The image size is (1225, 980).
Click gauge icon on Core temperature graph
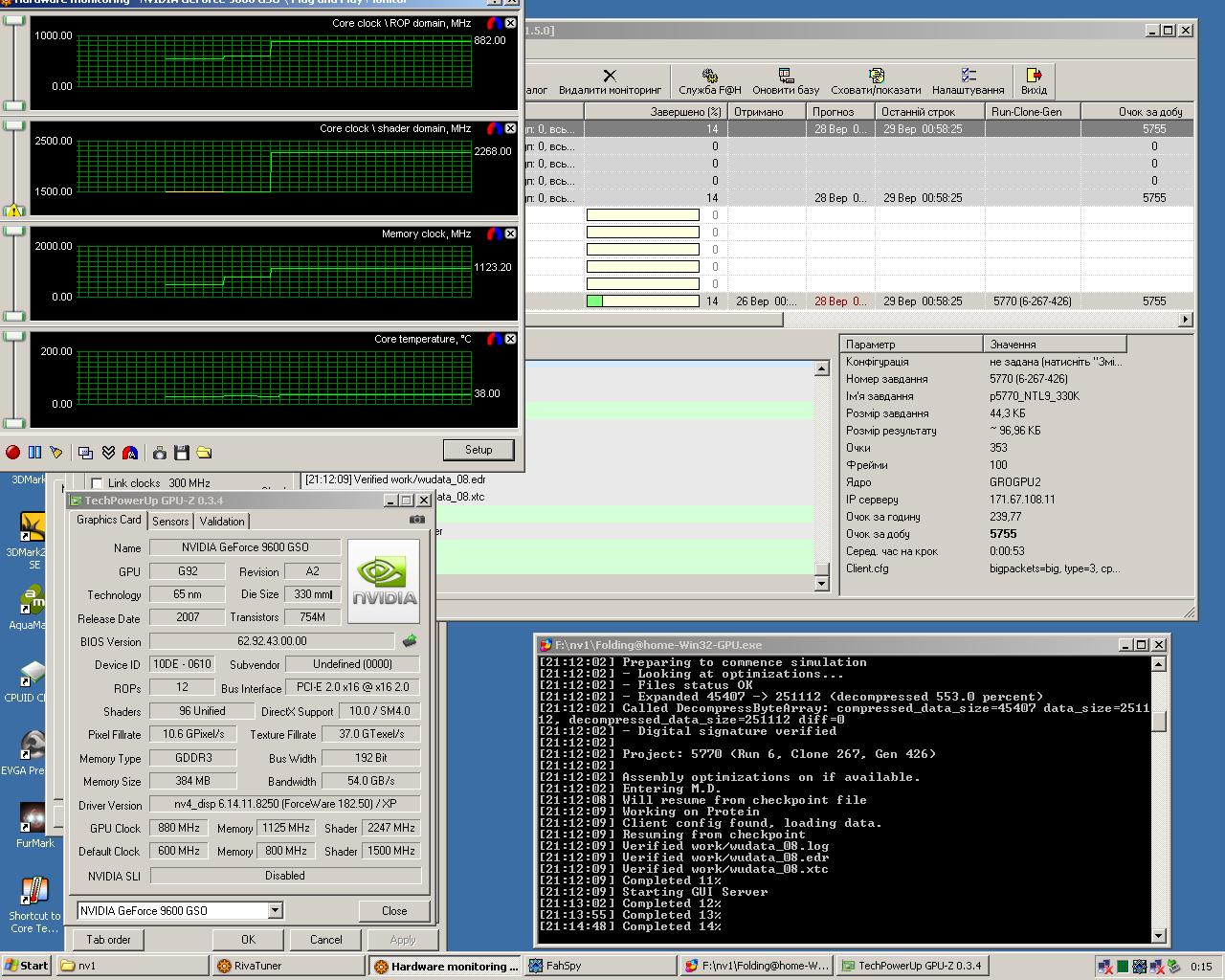click(495, 339)
